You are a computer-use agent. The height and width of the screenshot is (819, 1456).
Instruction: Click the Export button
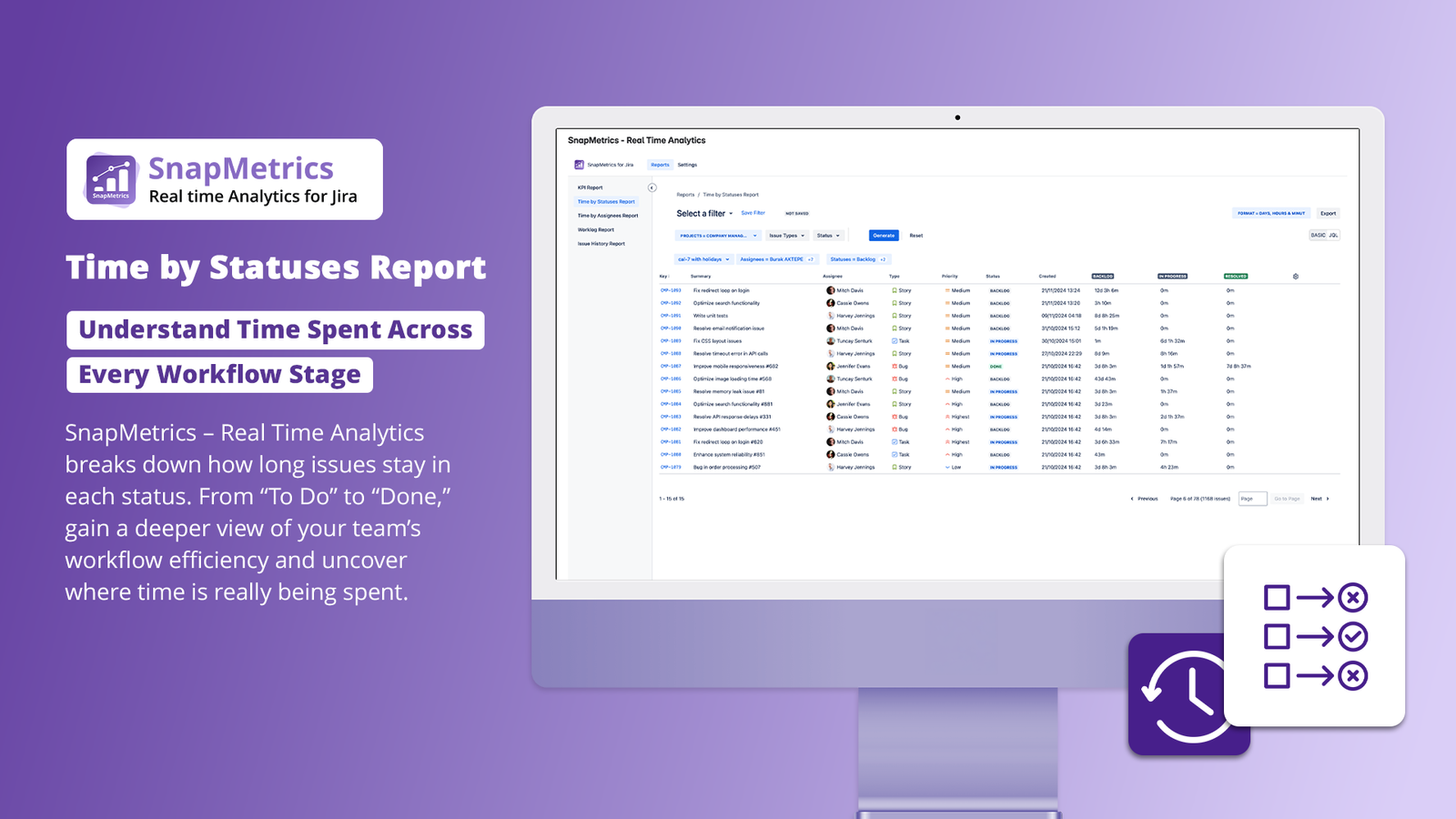(1329, 213)
